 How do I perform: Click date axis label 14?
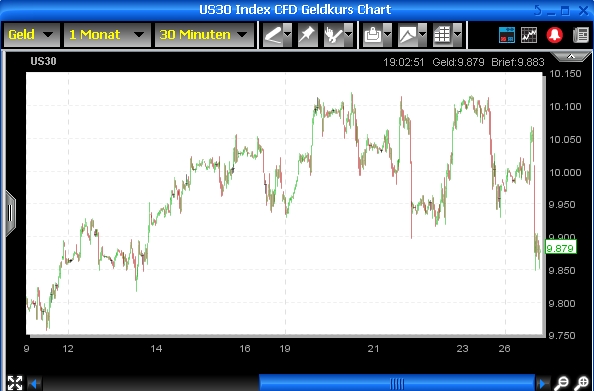(156, 349)
